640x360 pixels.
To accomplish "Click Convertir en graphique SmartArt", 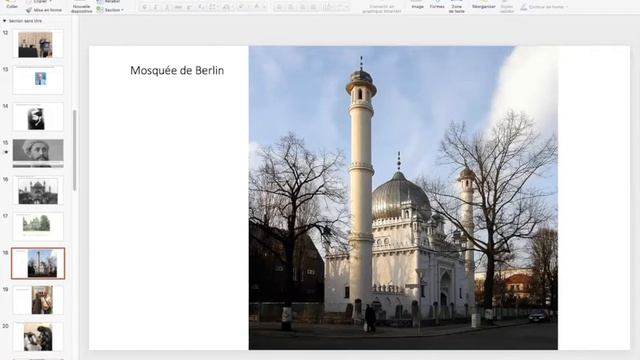I will point(382,8).
